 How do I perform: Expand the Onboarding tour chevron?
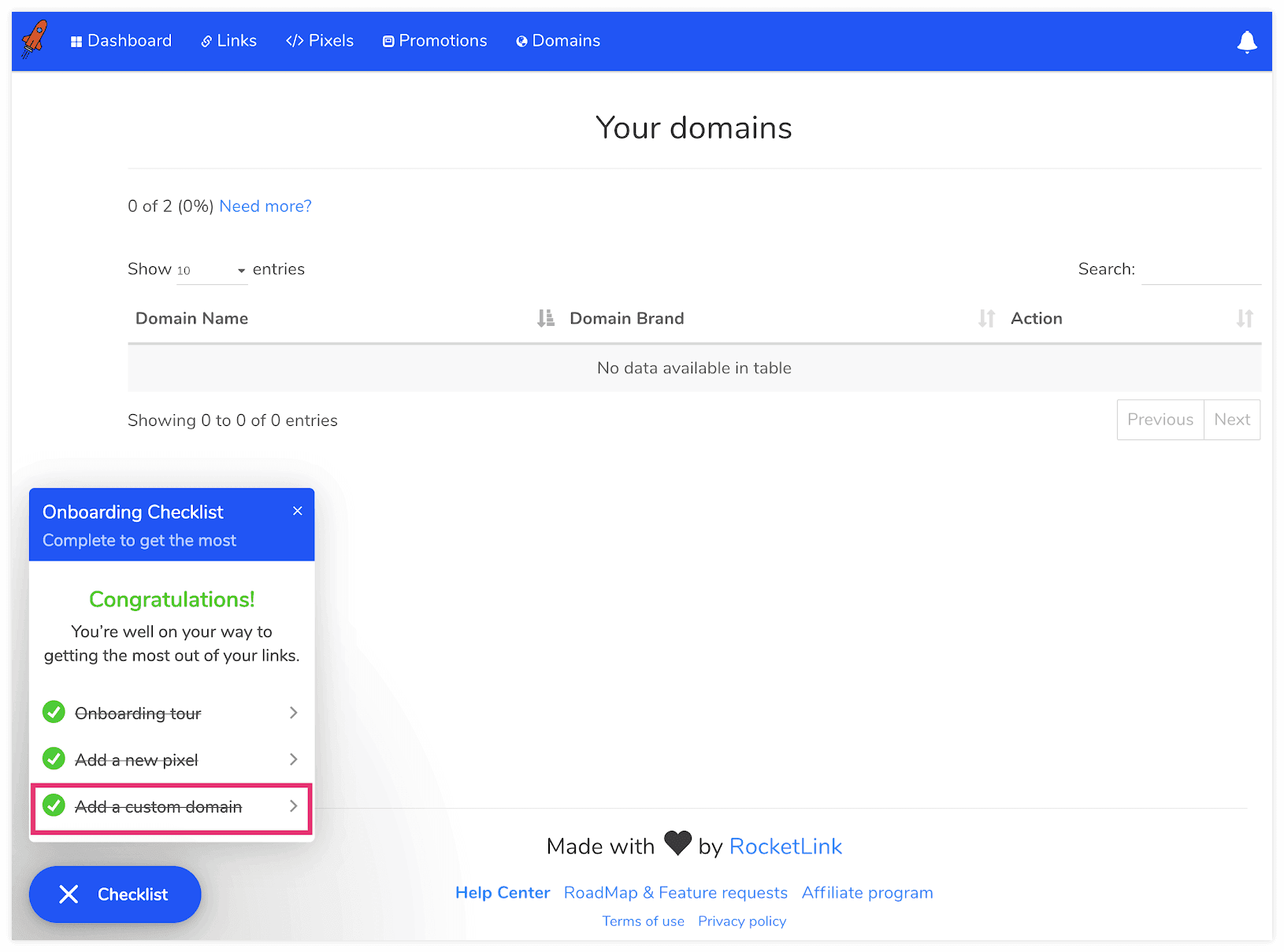pyautogui.click(x=293, y=713)
